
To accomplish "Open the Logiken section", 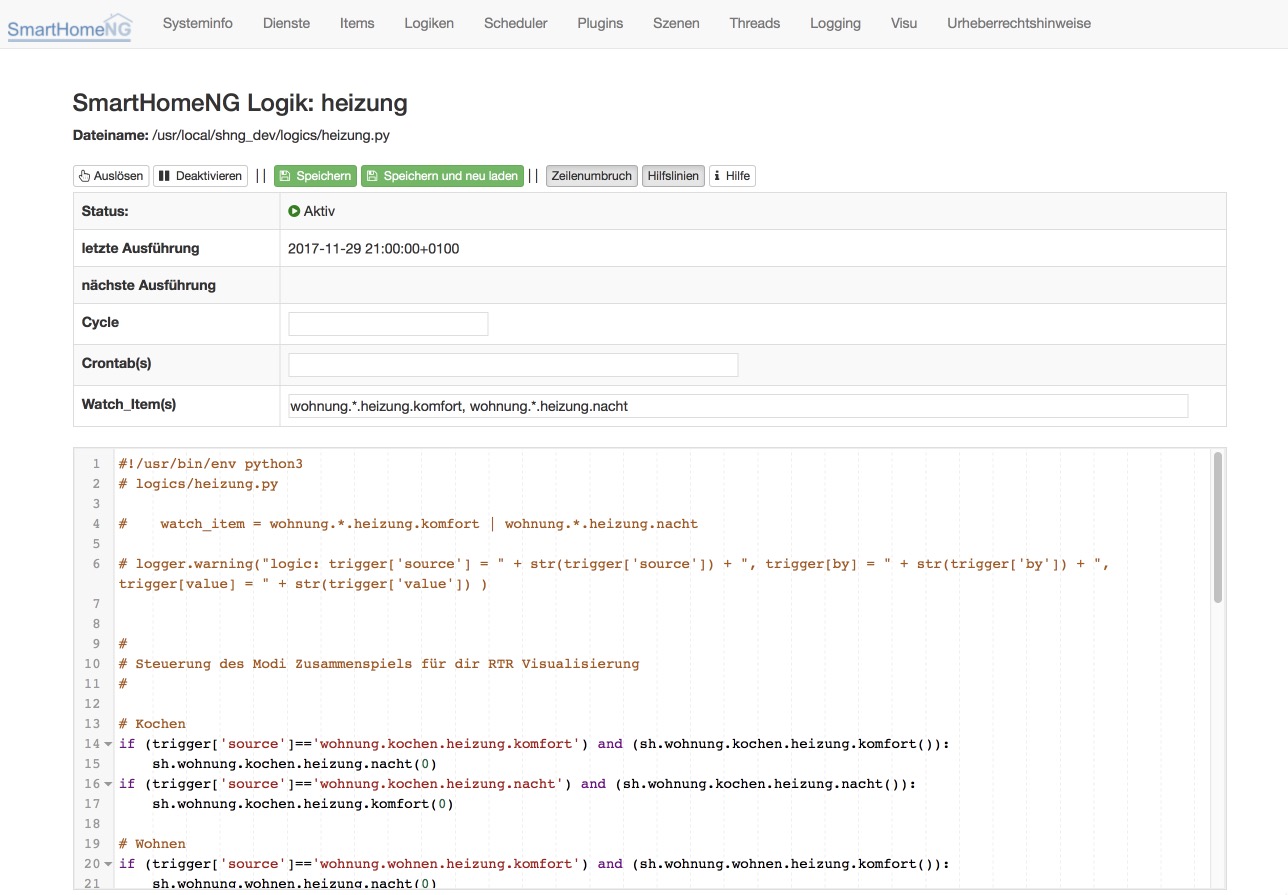I will coord(429,23).
